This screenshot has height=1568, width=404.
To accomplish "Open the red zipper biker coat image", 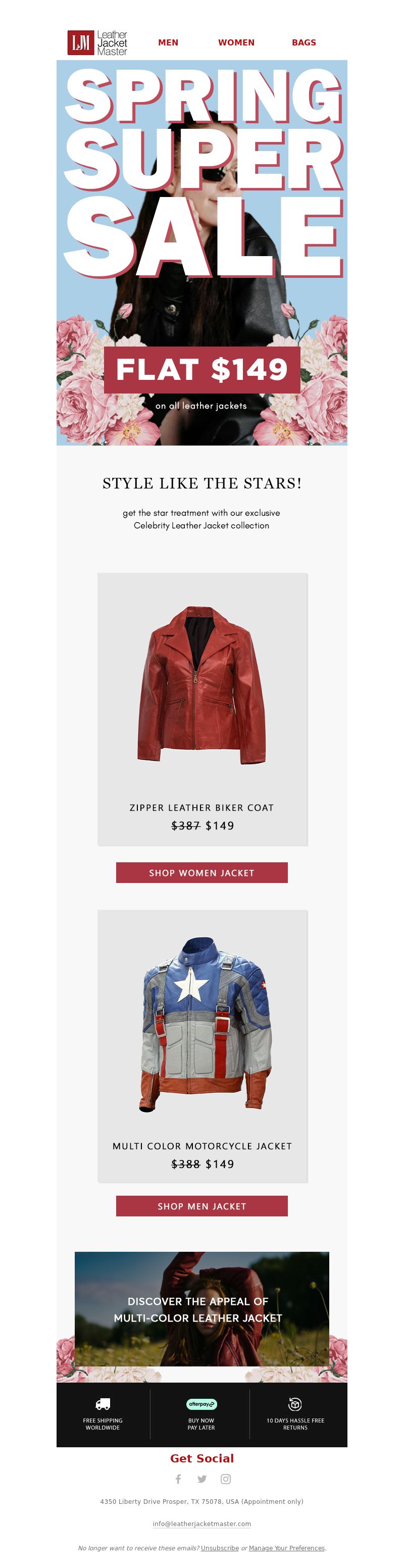I will tap(201, 685).
